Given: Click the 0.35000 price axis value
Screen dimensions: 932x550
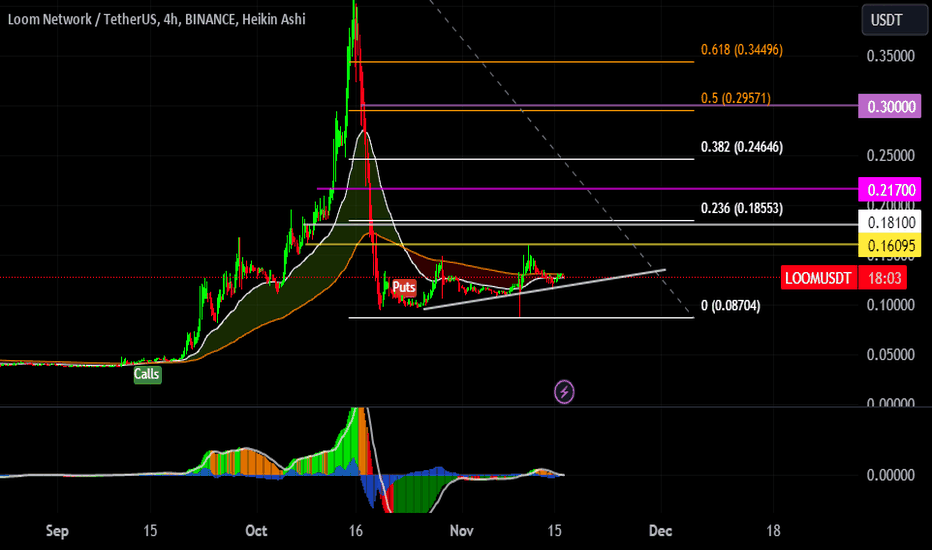Looking at the screenshot, I should coord(890,56).
